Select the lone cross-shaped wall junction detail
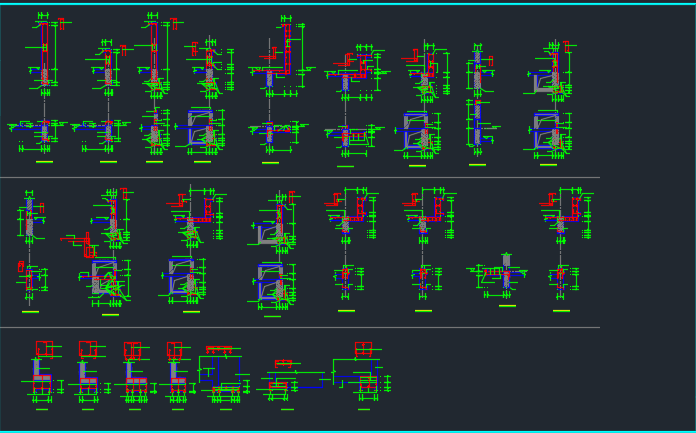This screenshot has height=433, width=696. click(x=497, y=276)
